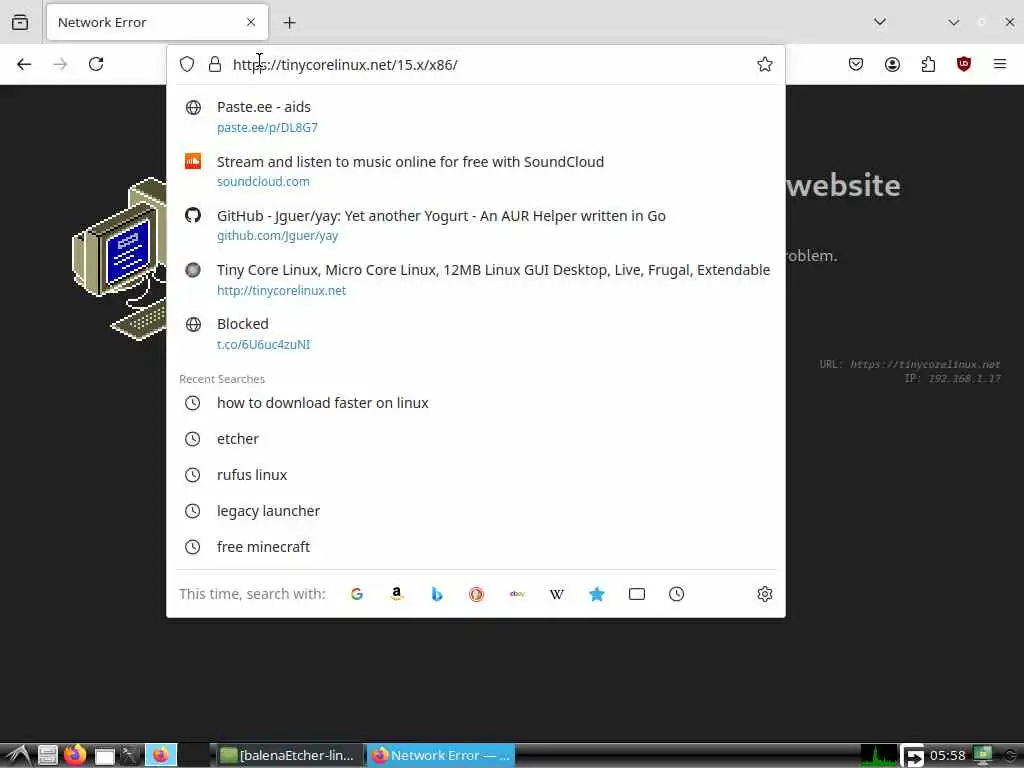
Task: Click the site security padlock icon
Action: [x=215, y=64]
